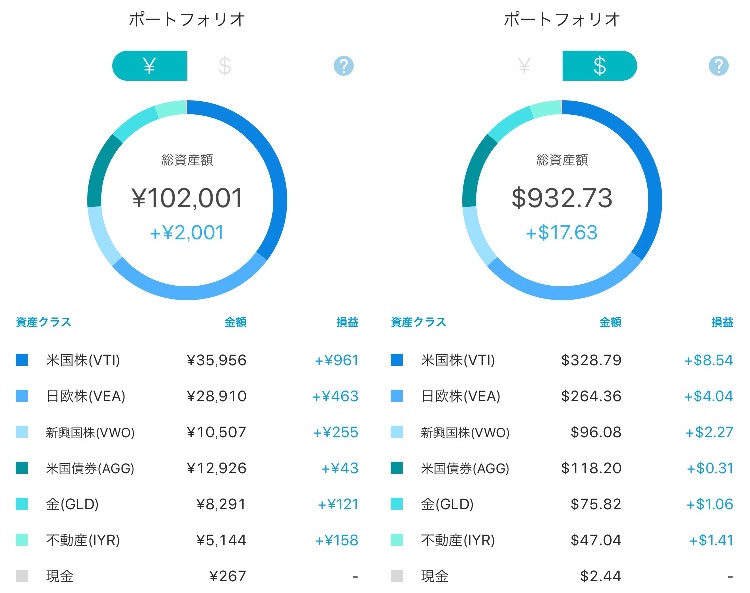
Task: Select the 不動産(IYR) row showing $47.04
Action: (562, 540)
